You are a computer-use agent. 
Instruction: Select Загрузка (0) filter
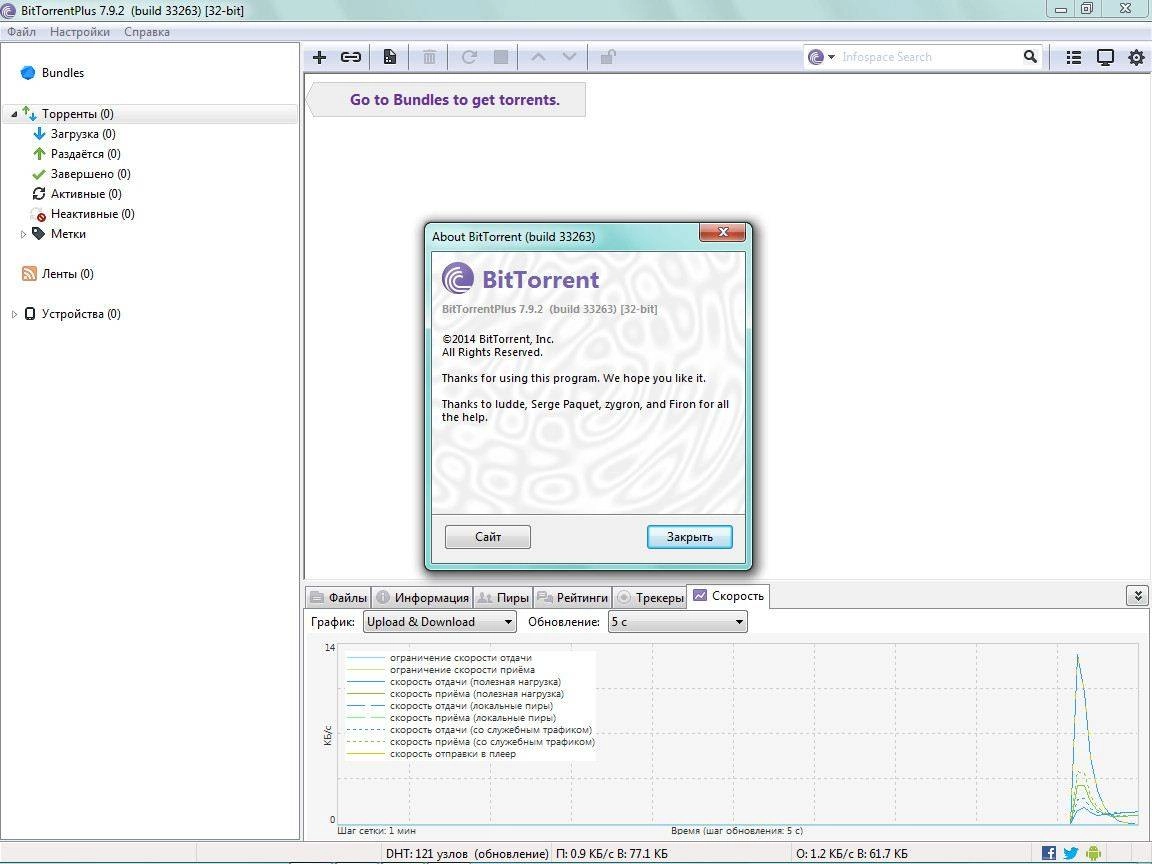(x=82, y=134)
